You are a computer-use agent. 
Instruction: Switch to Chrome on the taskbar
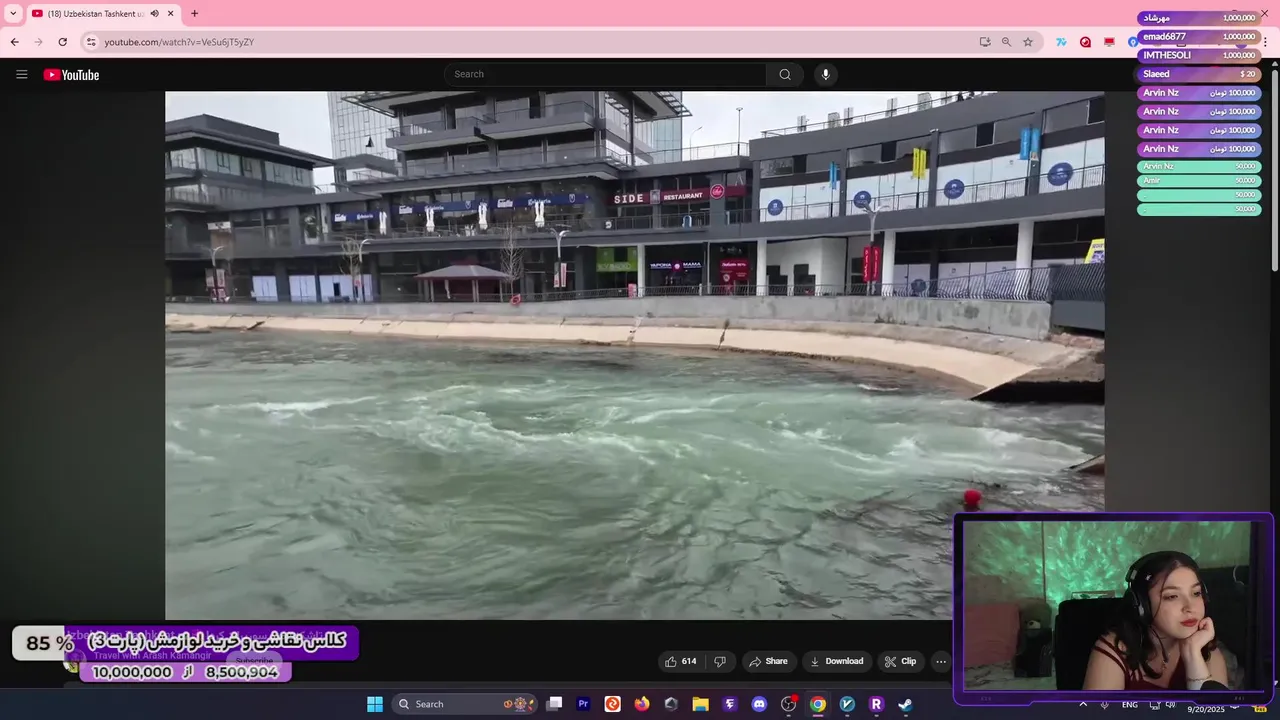(818, 704)
